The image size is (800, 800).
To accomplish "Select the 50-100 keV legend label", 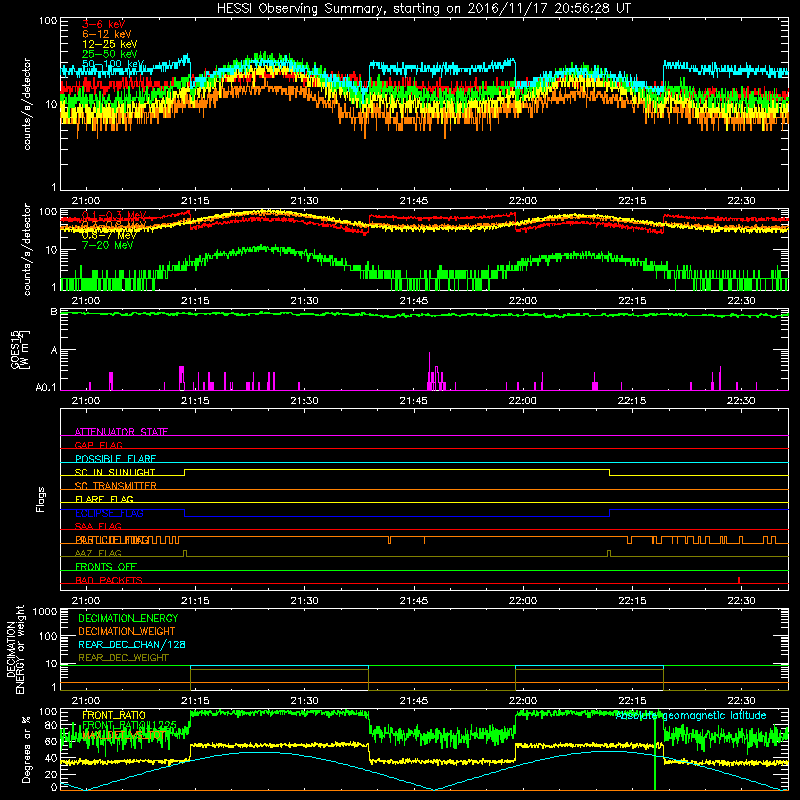I will coord(113,64).
